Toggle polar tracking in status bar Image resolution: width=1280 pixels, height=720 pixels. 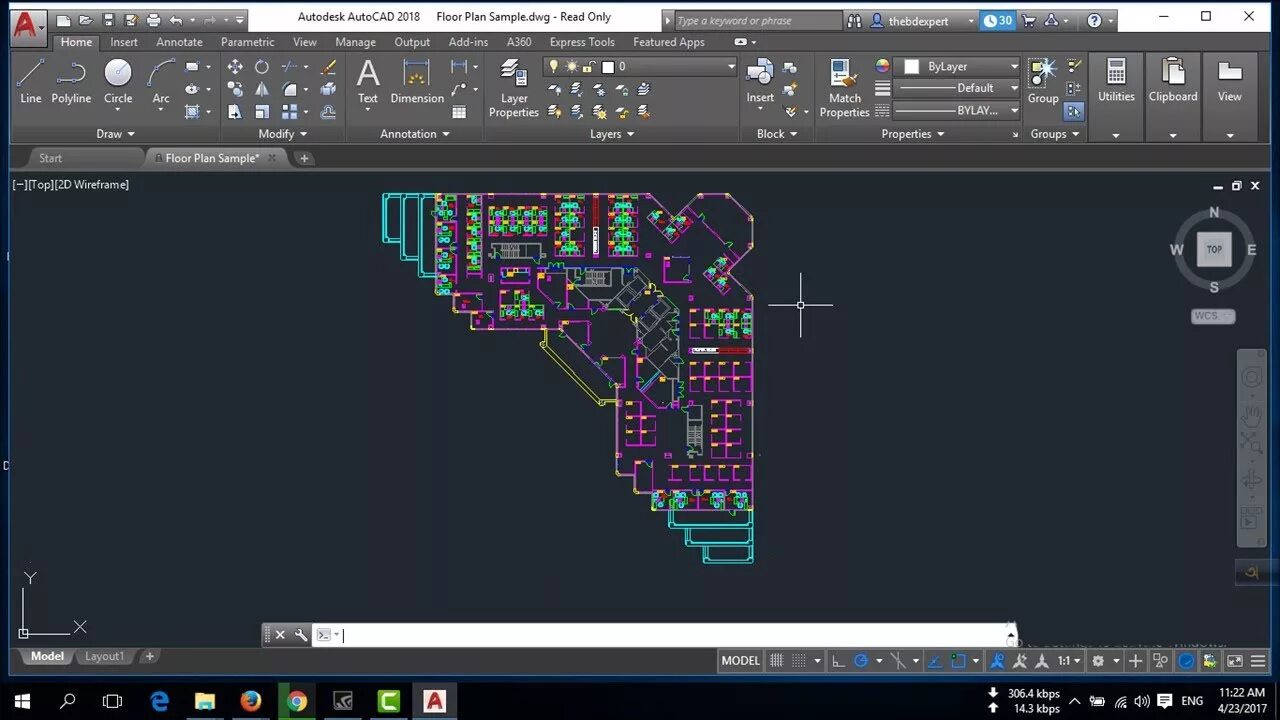click(861, 661)
